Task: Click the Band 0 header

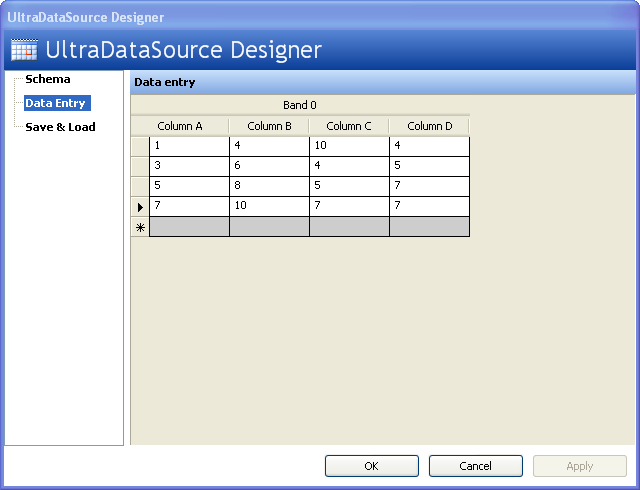Action: [300, 105]
